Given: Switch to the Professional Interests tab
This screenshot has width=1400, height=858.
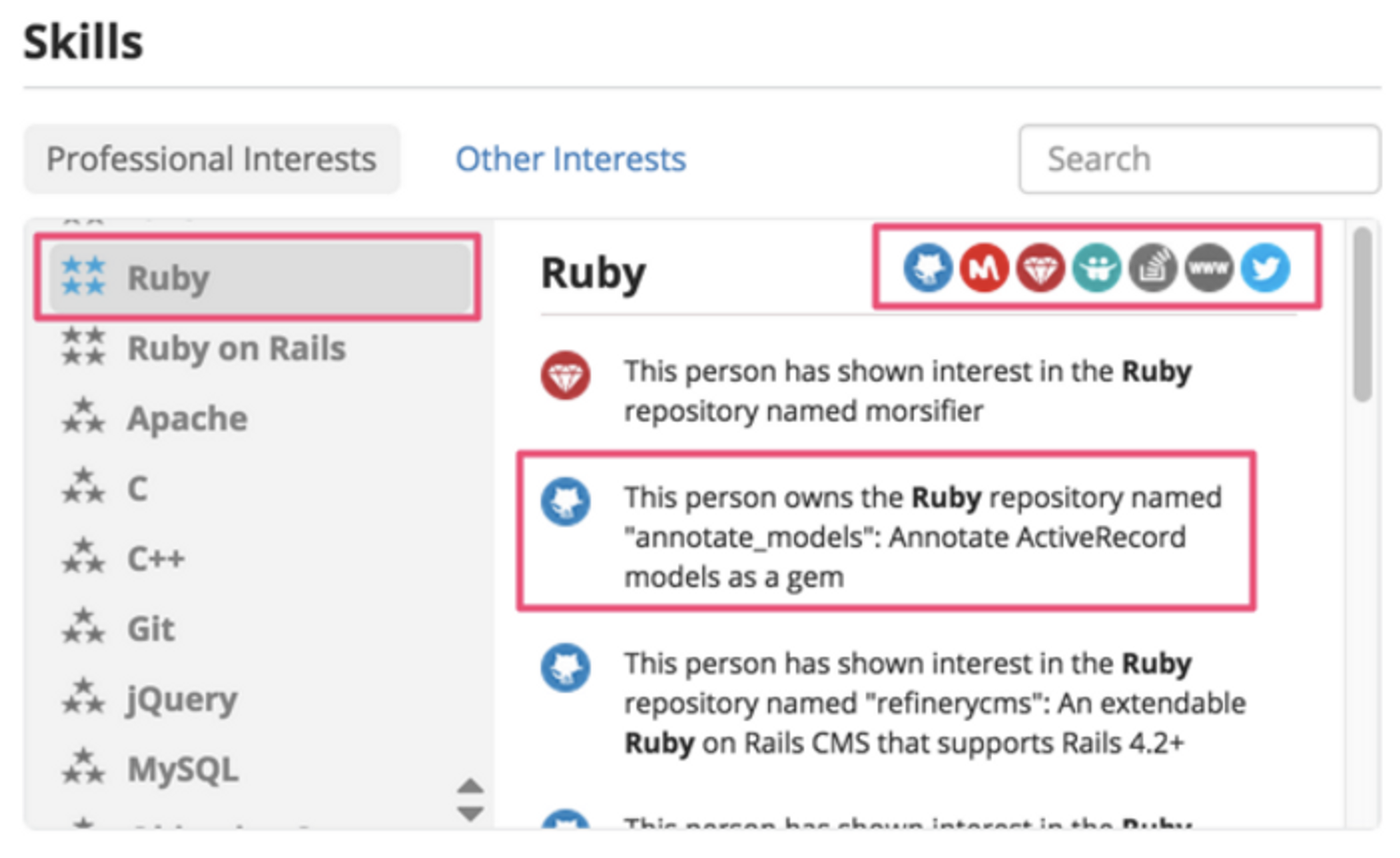Looking at the screenshot, I should coord(211,159).
